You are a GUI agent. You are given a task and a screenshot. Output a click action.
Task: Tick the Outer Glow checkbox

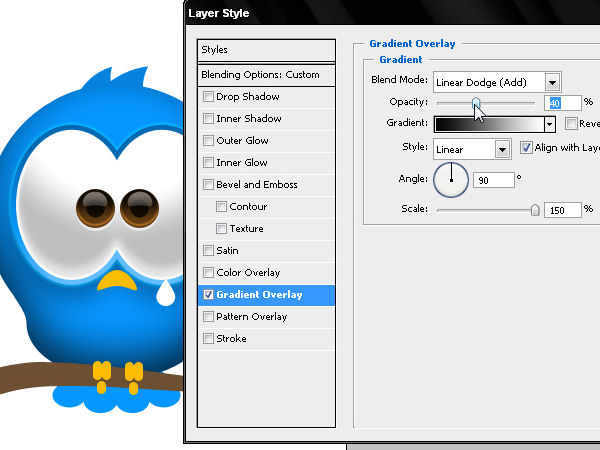pyautogui.click(x=208, y=140)
